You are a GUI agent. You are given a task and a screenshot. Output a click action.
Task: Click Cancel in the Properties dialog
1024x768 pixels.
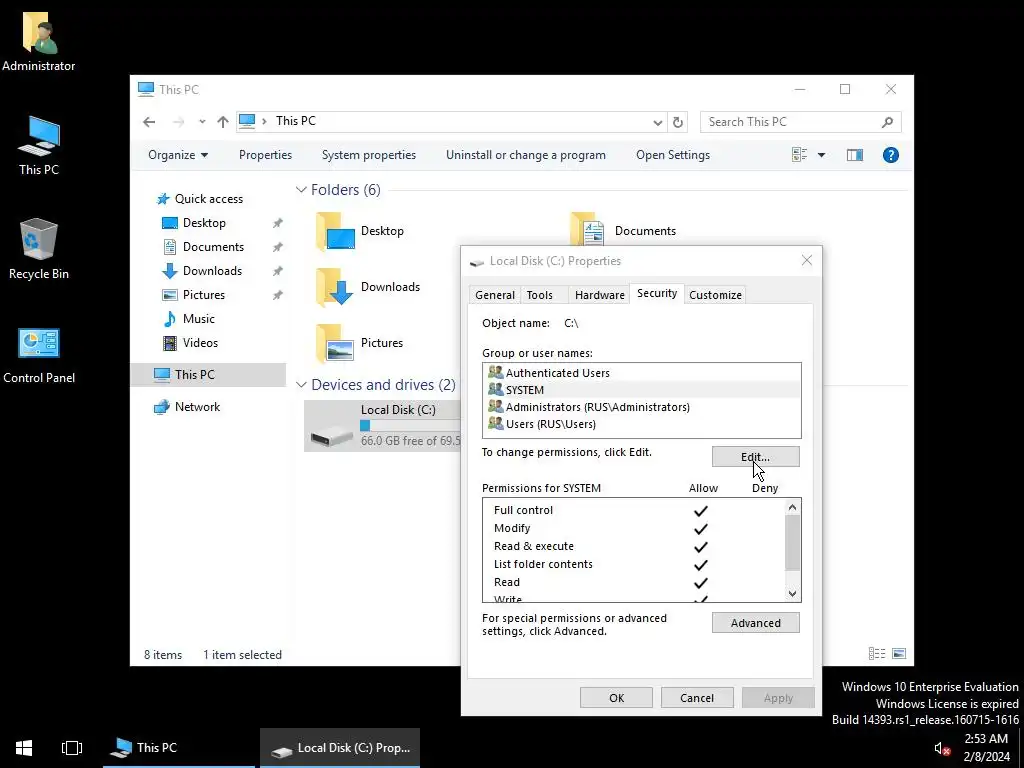coord(697,697)
